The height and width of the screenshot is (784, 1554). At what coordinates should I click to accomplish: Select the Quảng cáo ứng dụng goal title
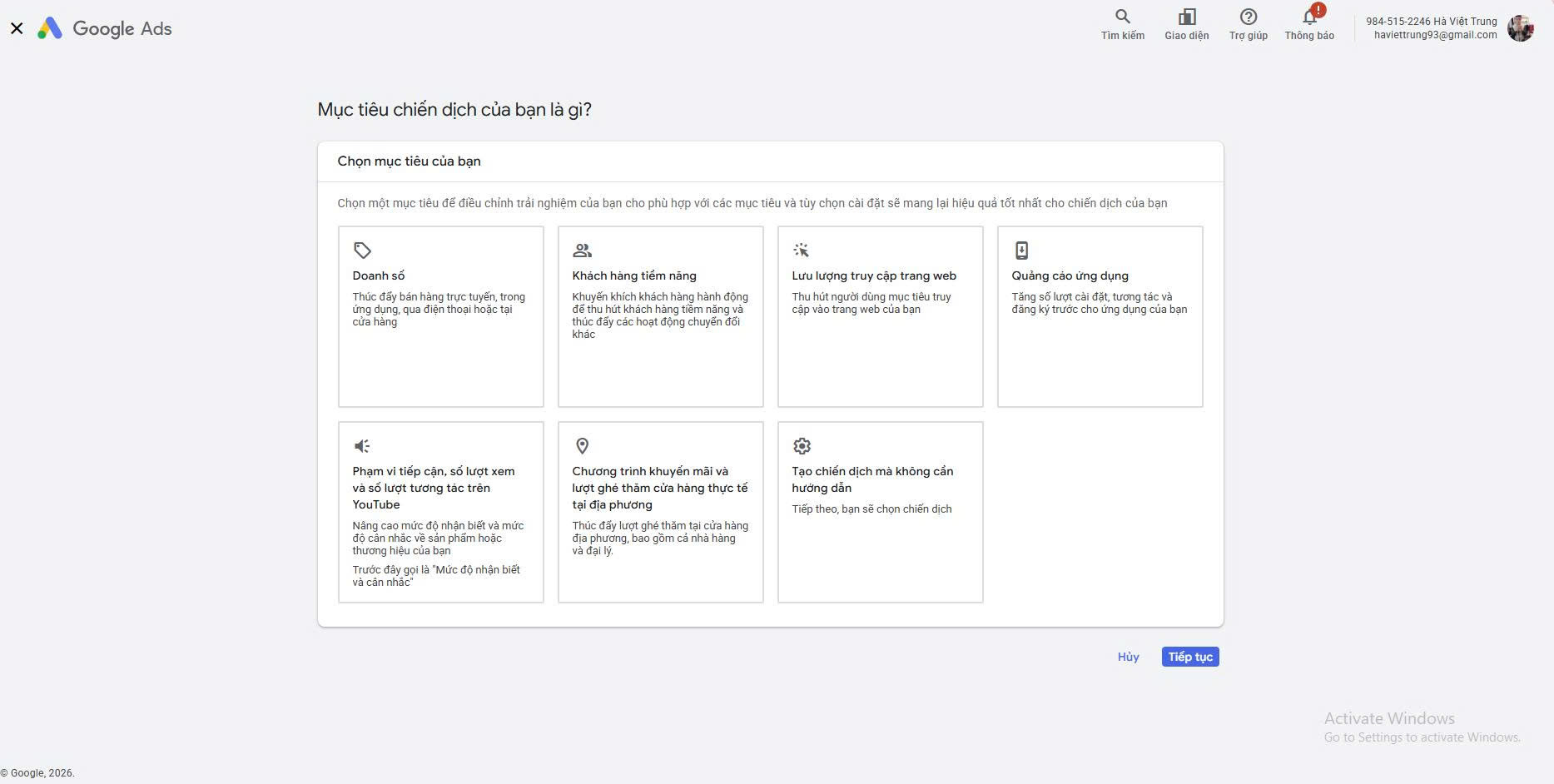pos(1070,275)
